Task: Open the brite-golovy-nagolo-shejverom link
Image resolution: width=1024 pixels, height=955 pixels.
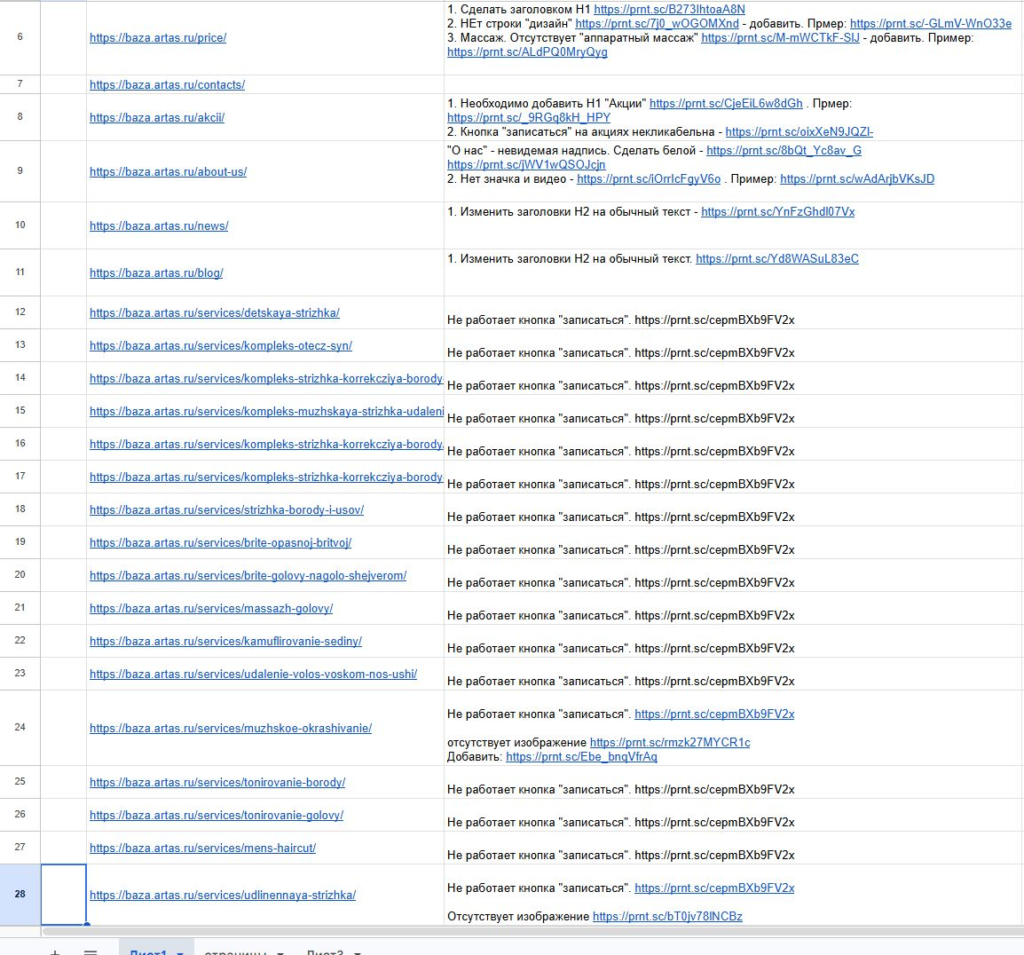Action: (248, 575)
